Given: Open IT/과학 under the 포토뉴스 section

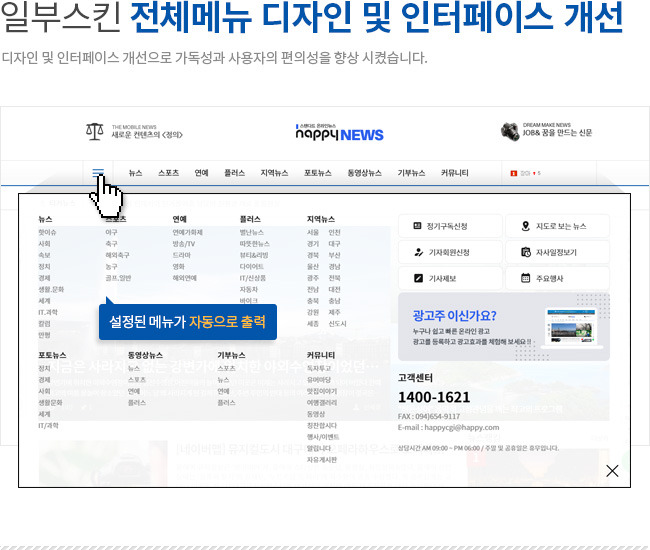Looking at the screenshot, I should 49,425.
